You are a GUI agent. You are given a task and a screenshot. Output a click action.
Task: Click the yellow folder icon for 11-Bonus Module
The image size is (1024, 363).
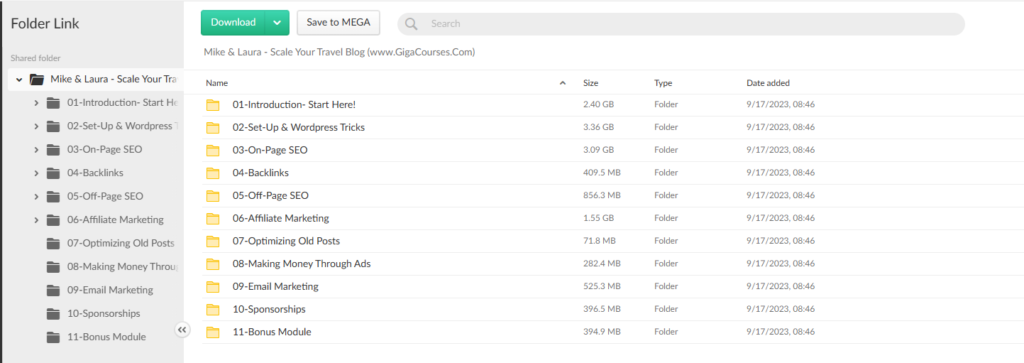pos(213,332)
